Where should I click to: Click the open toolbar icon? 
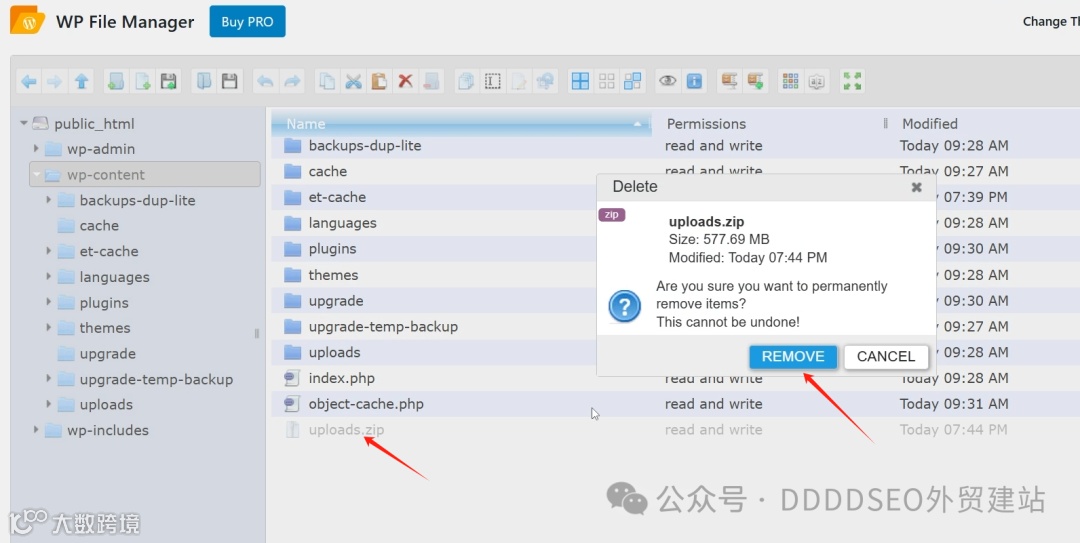(204, 81)
